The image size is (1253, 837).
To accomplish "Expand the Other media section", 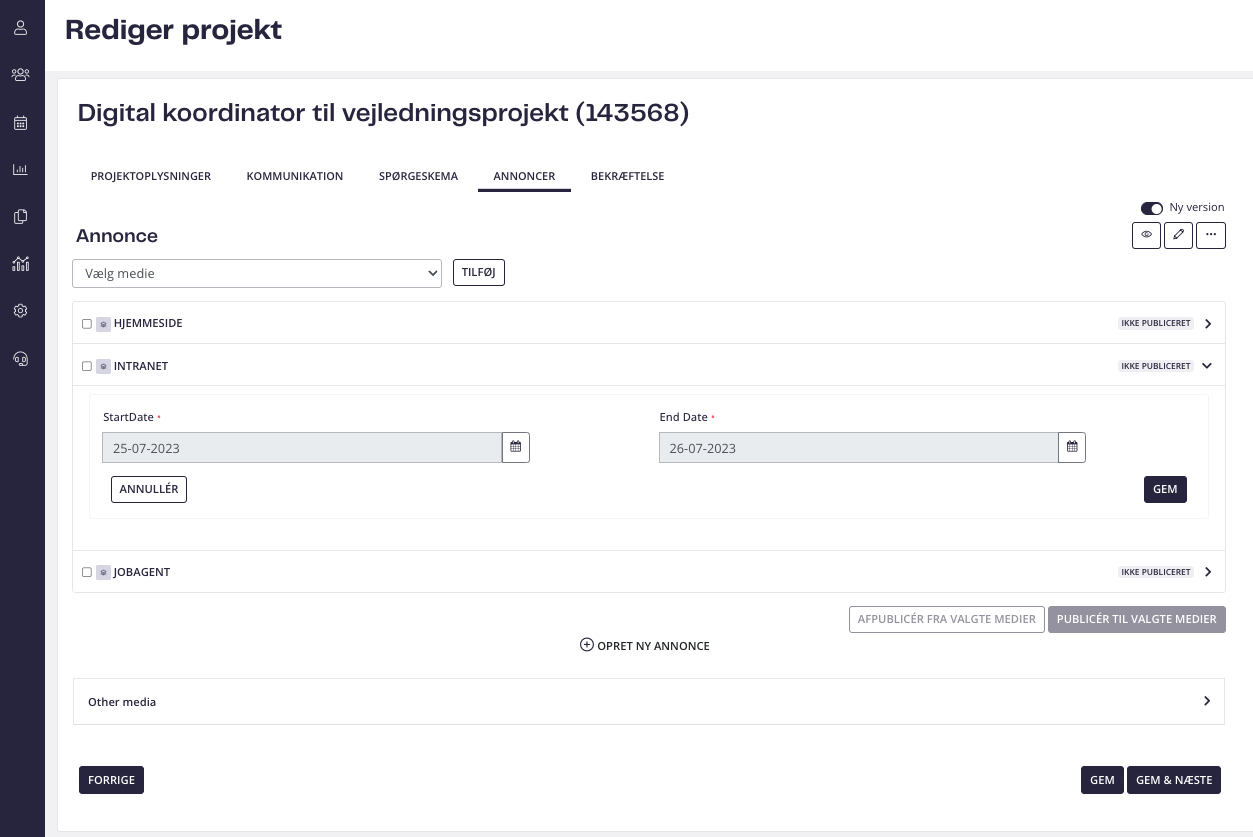I will 649,702.
